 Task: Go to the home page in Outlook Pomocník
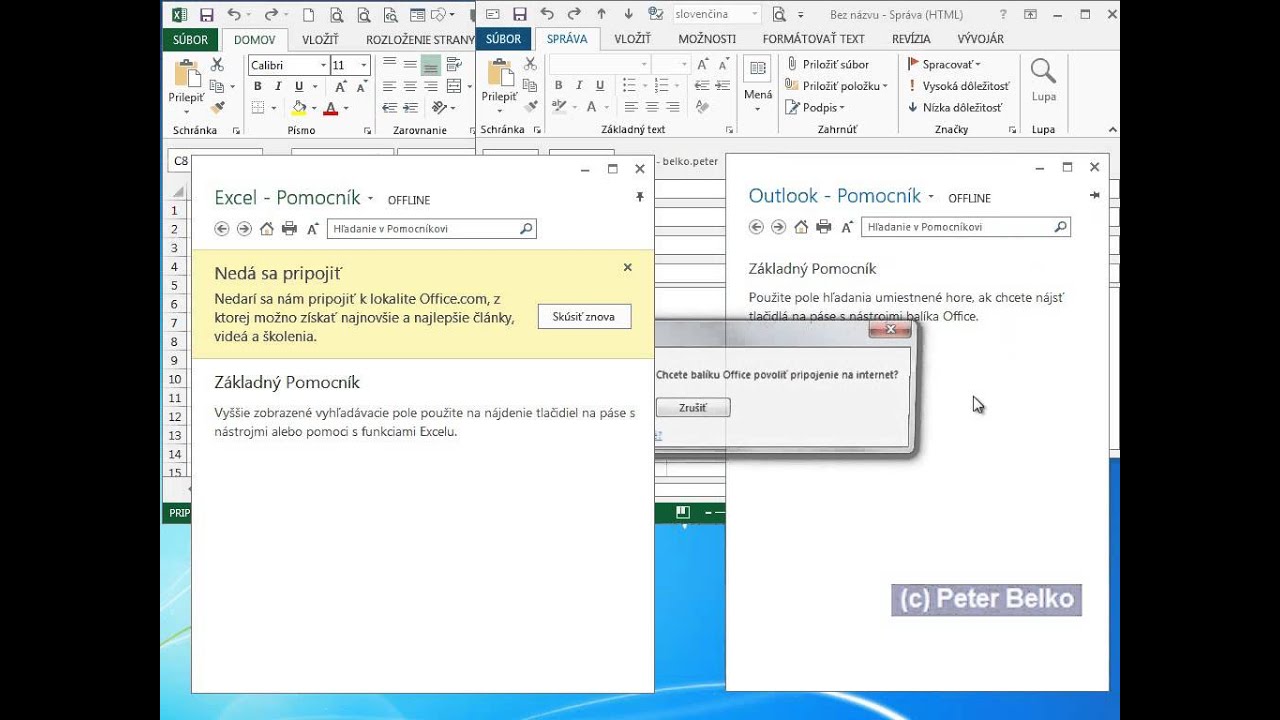801,227
